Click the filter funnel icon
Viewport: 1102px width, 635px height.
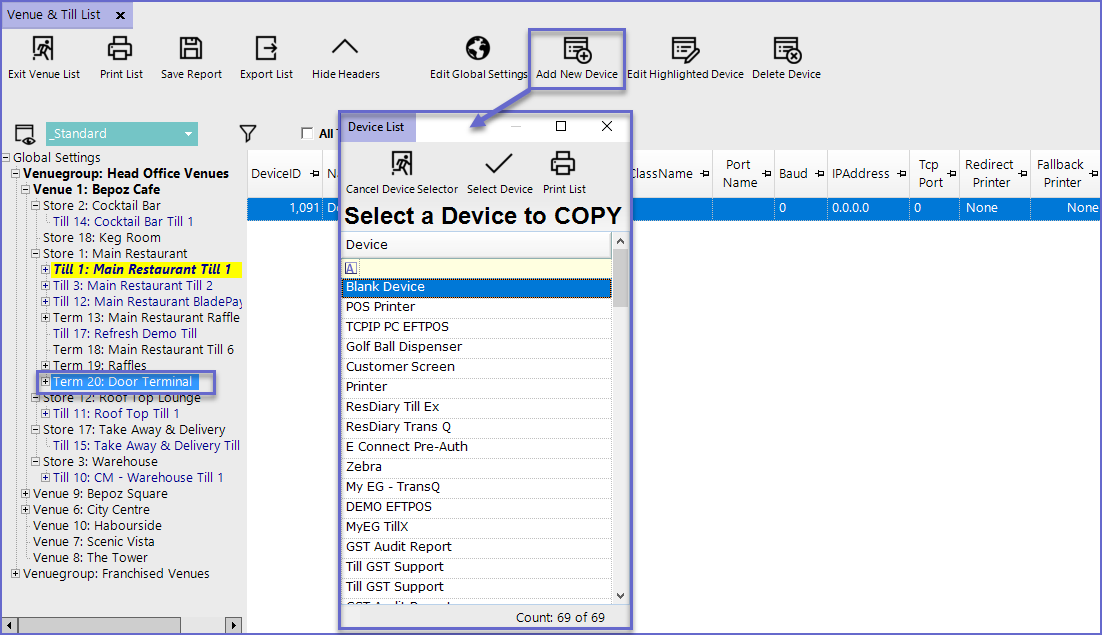(x=248, y=134)
